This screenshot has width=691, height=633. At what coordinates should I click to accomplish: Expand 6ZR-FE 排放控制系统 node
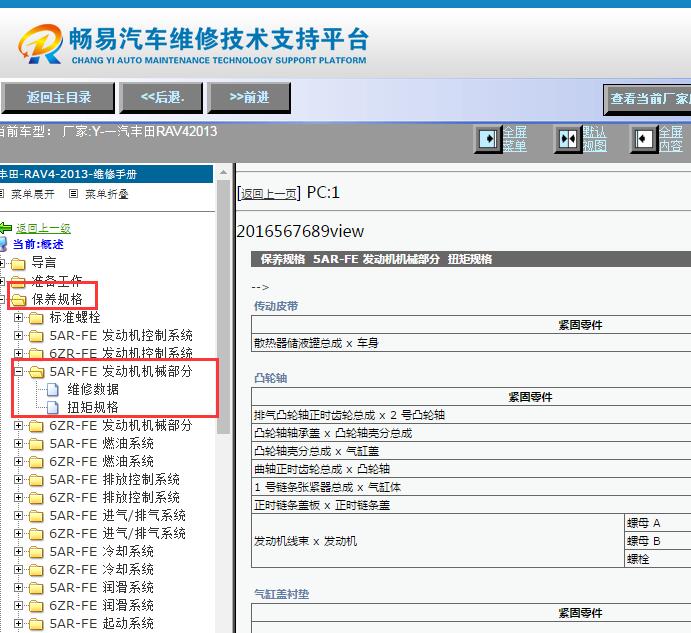18,498
